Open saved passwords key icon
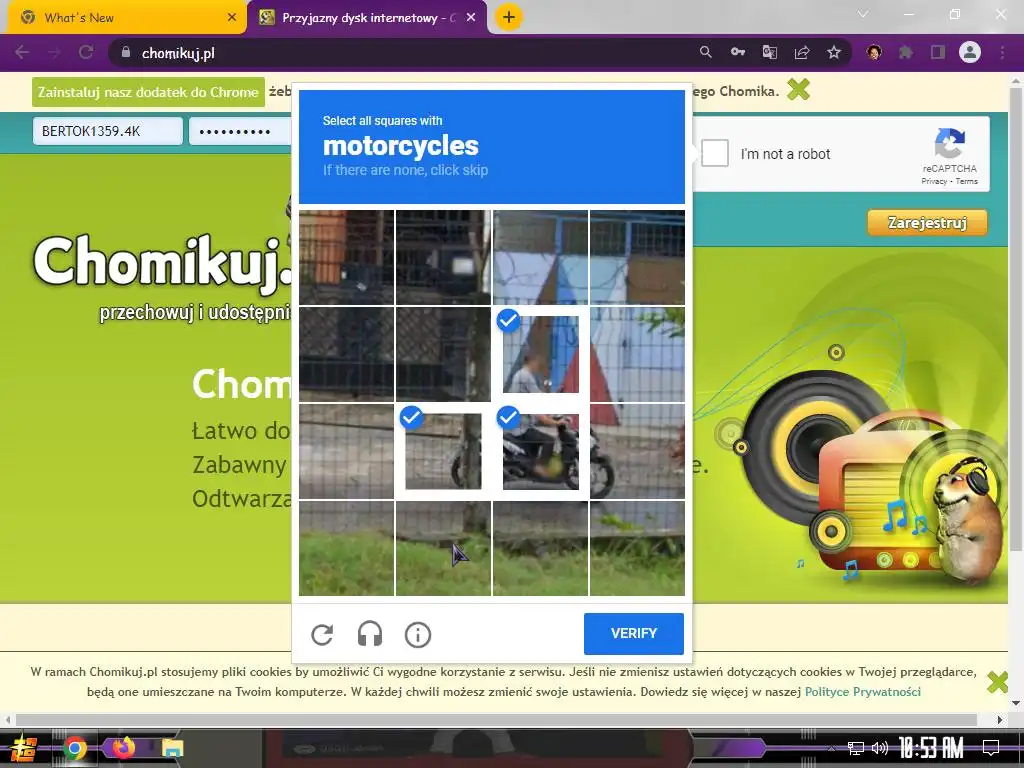The height and width of the screenshot is (768, 1024). (x=738, y=52)
